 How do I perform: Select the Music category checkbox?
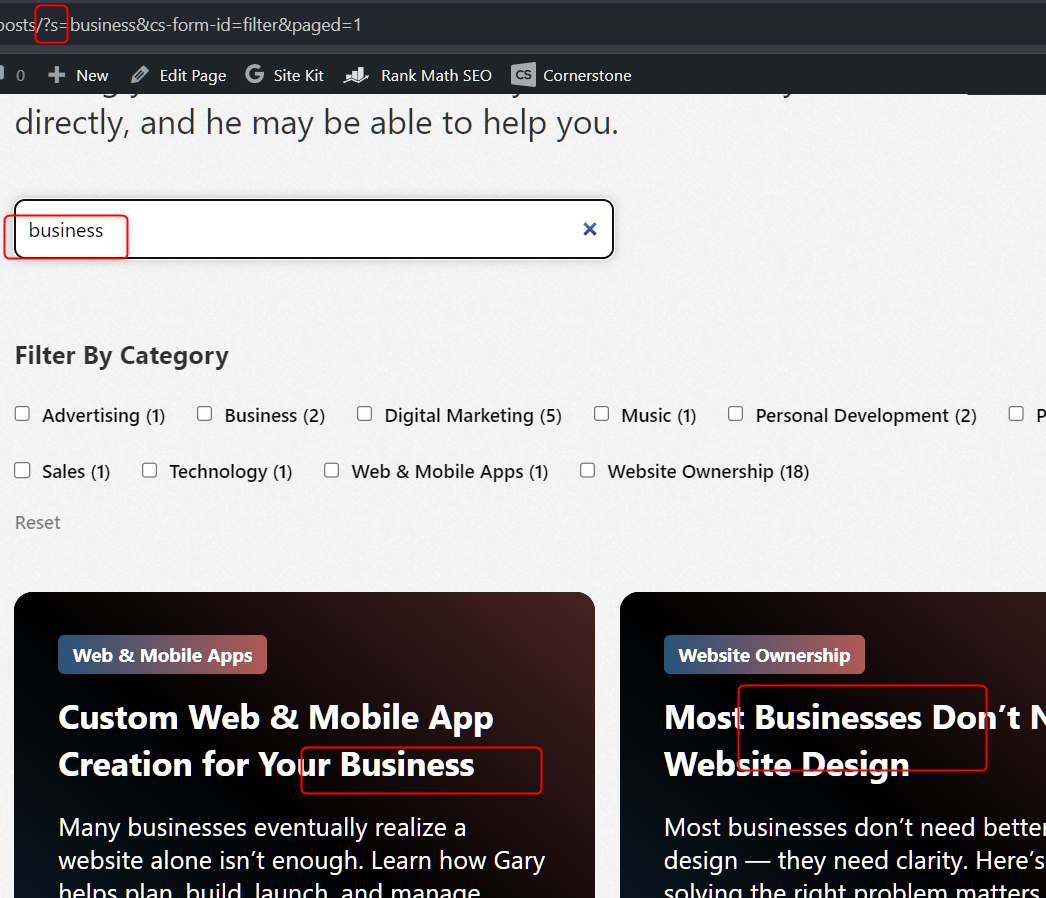(x=601, y=414)
